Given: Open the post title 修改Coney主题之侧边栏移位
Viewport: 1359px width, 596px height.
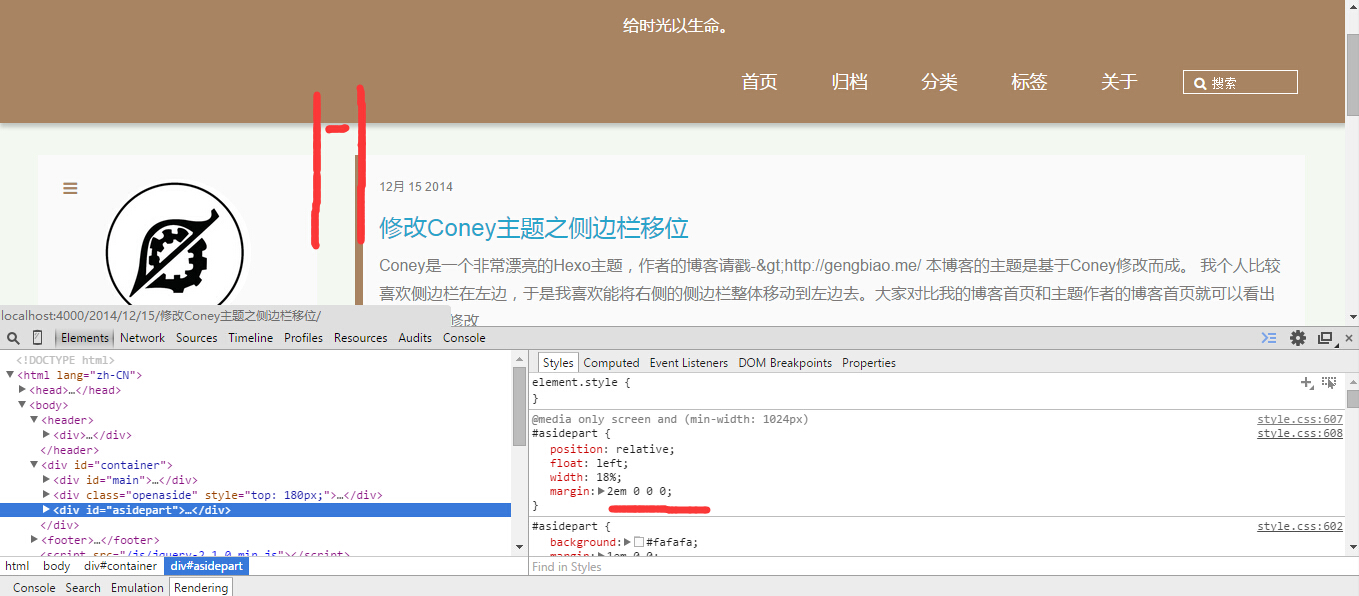Looking at the screenshot, I should 534,228.
